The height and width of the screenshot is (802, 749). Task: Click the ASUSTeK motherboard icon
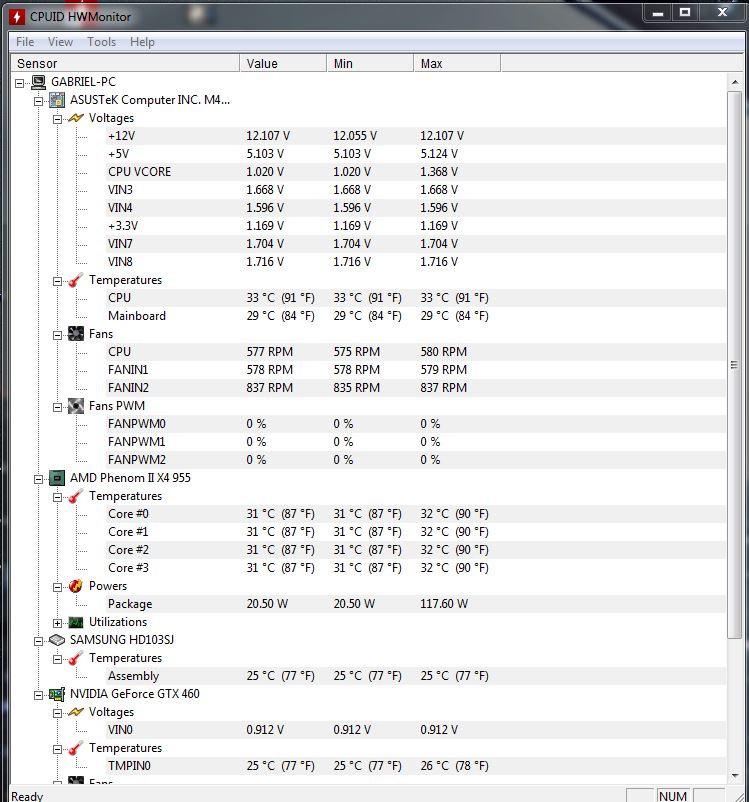[57, 100]
